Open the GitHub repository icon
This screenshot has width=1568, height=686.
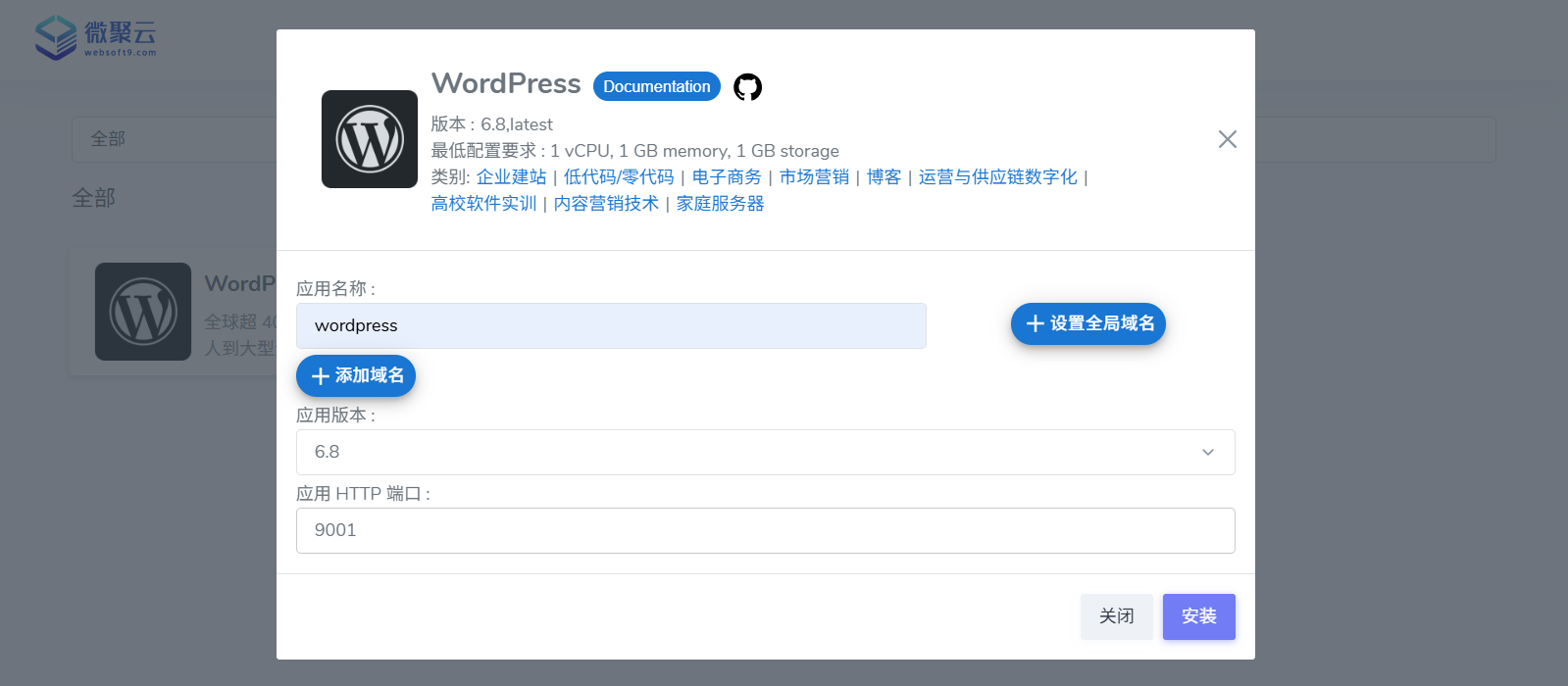coord(748,87)
